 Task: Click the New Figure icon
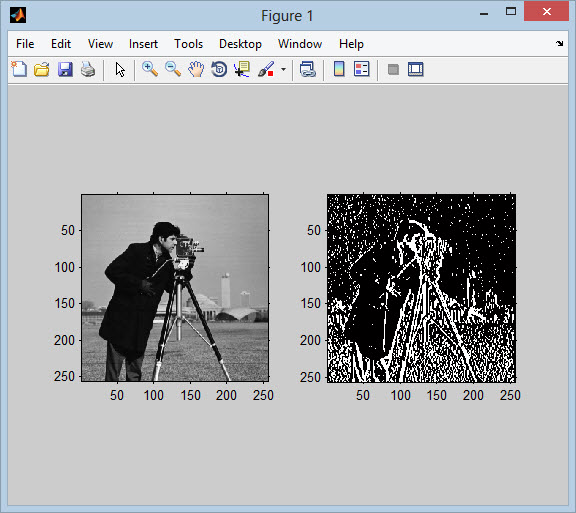point(19,69)
